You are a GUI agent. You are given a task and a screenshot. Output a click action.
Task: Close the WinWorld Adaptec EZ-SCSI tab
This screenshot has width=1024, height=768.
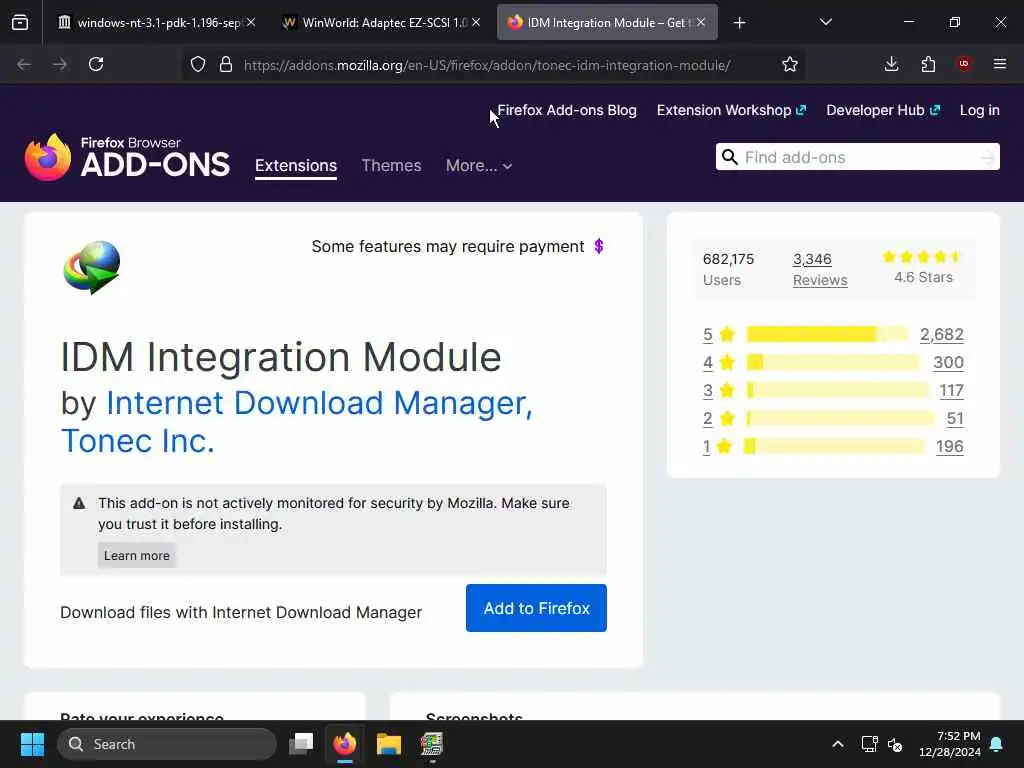(x=476, y=22)
